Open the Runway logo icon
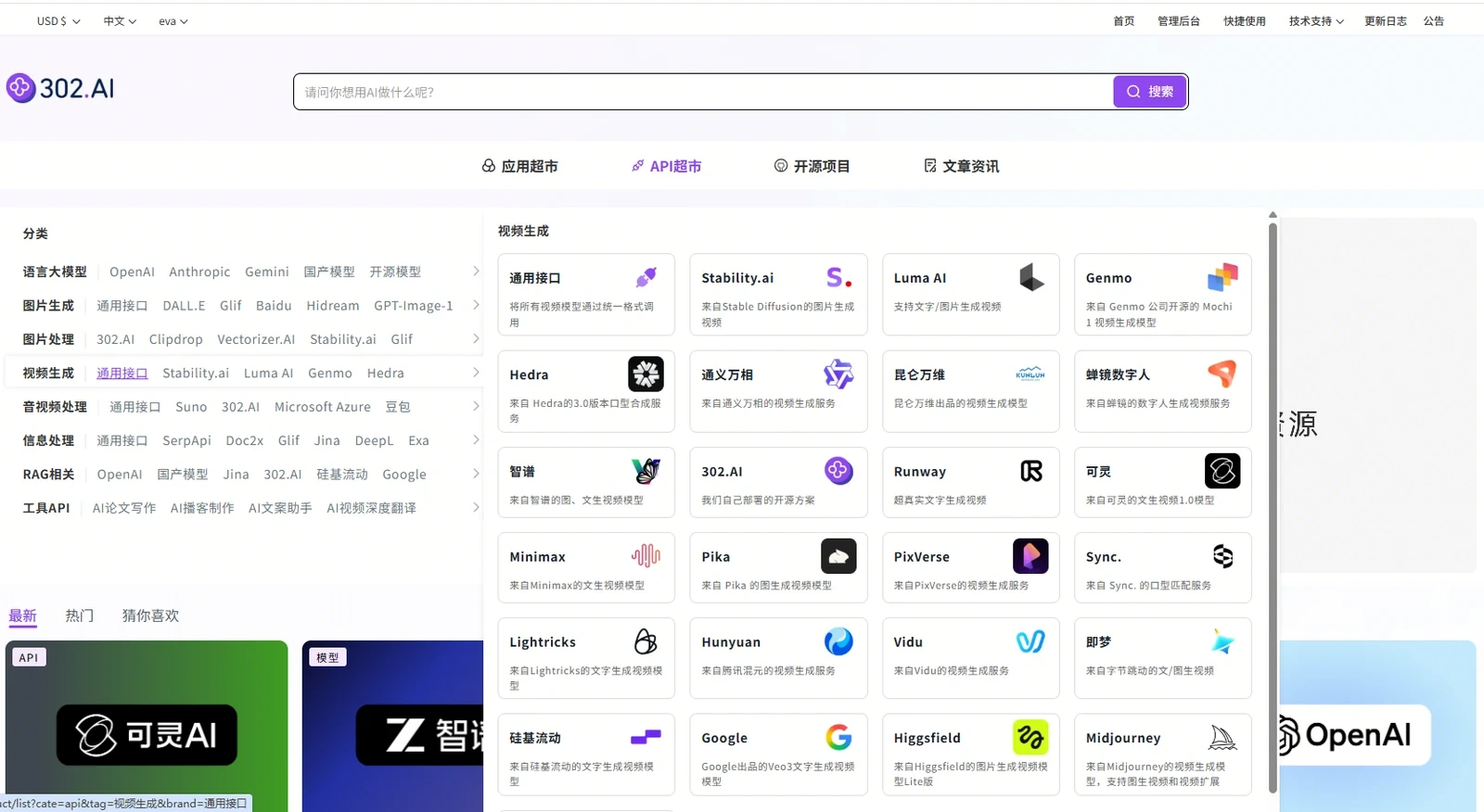This screenshot has height=812, width=1484. click(x=1031, y=471)
